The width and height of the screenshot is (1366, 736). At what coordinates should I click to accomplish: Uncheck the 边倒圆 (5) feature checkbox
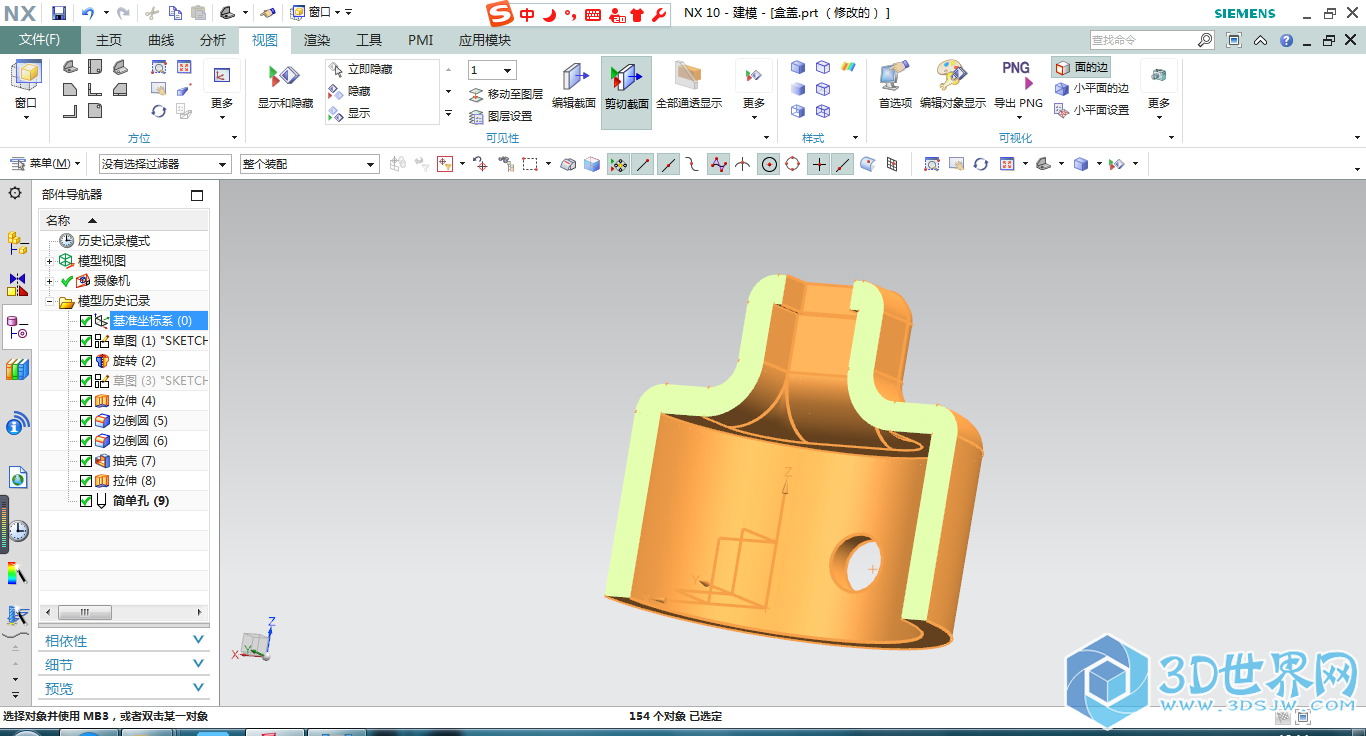pyautogui.click(x=85, y=421)
